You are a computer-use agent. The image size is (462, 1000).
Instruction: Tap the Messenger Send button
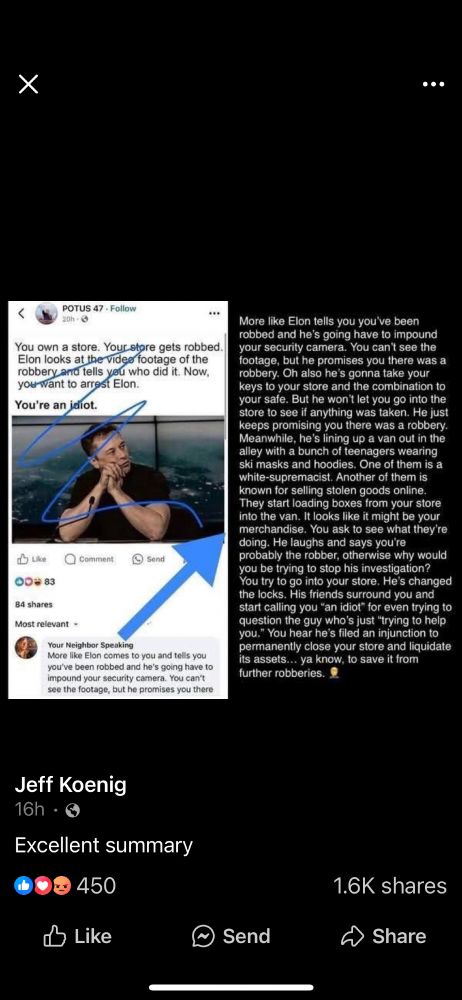click(231, 936)
